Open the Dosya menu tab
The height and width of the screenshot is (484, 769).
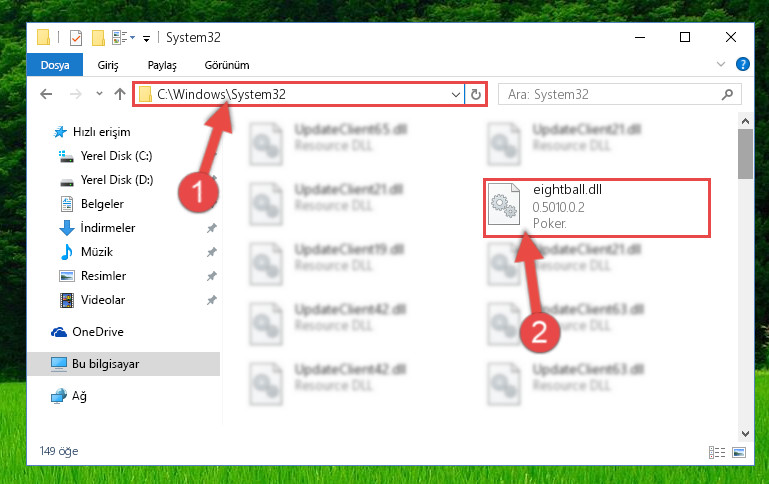click(x=55, y=65)
